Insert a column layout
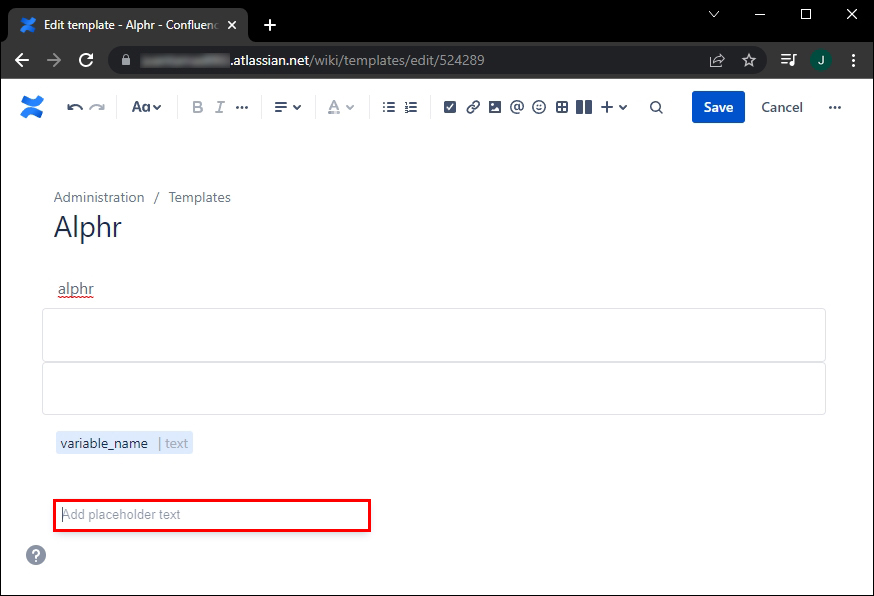874x596 pixels. point(584,107)
